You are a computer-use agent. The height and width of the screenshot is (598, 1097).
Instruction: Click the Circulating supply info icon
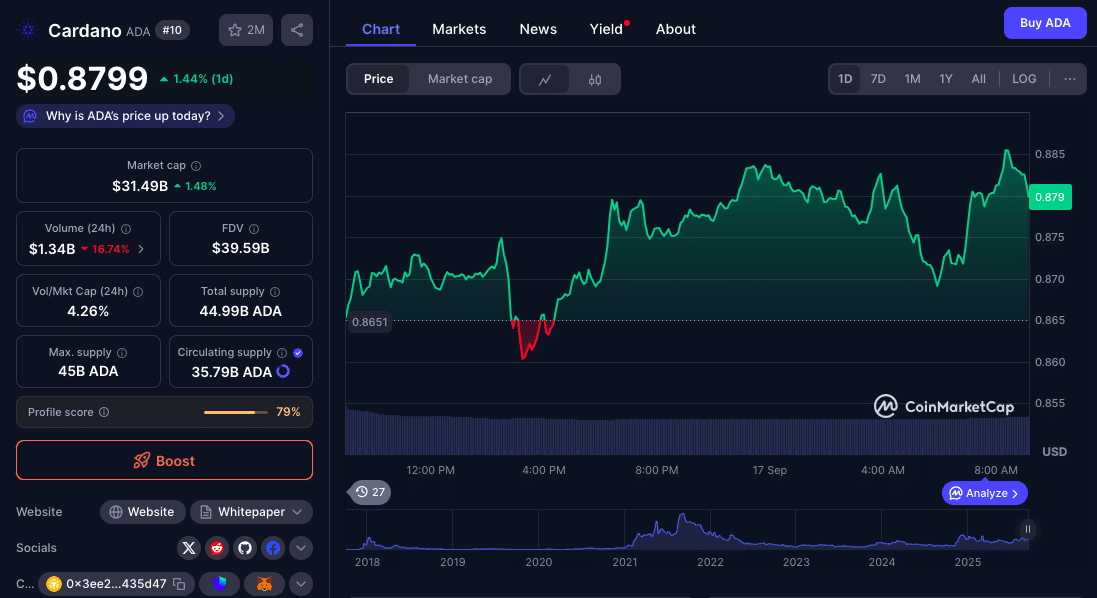coord(282,353)
